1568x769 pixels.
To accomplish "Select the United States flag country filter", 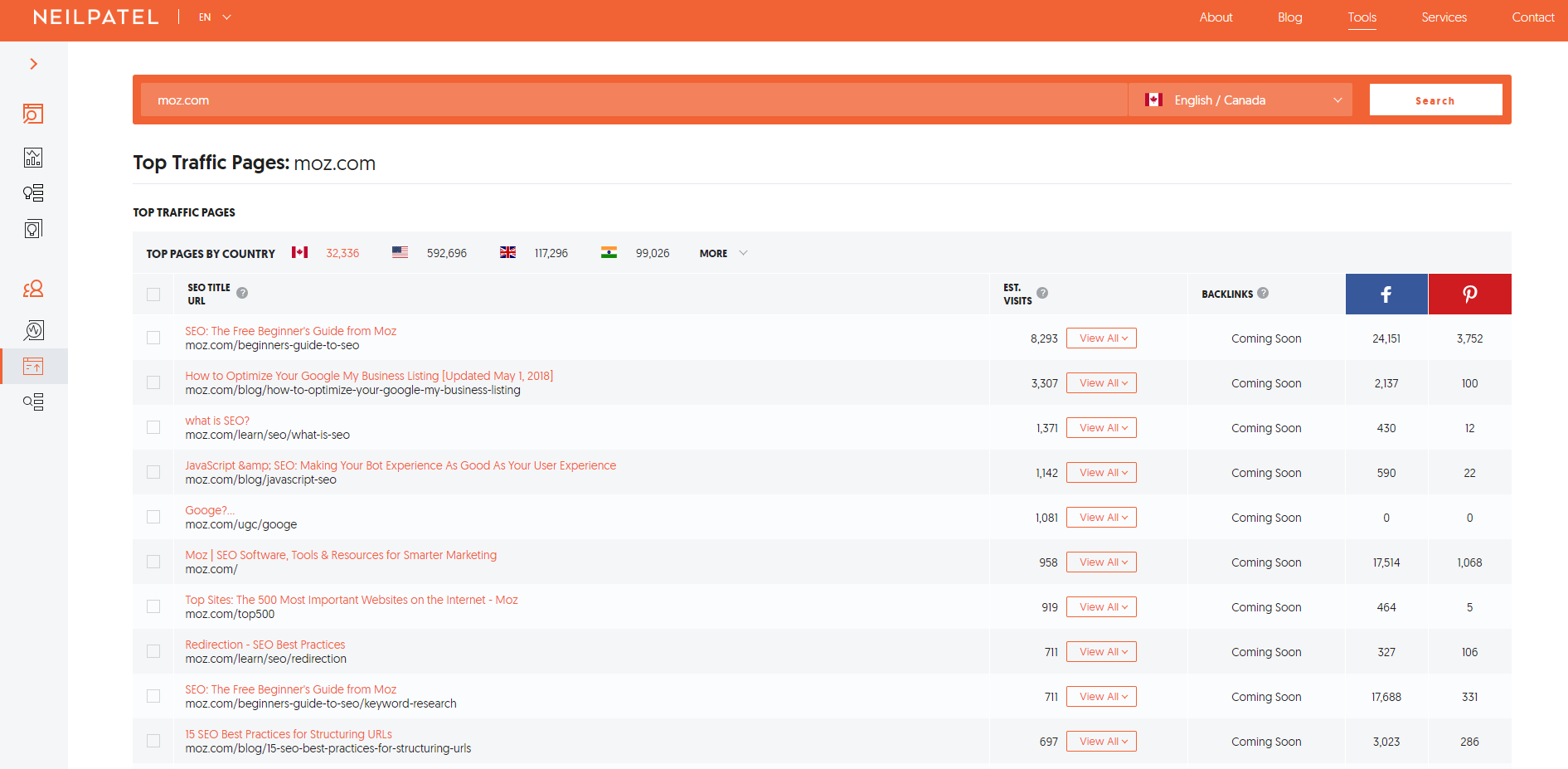I will pos(400,252).
